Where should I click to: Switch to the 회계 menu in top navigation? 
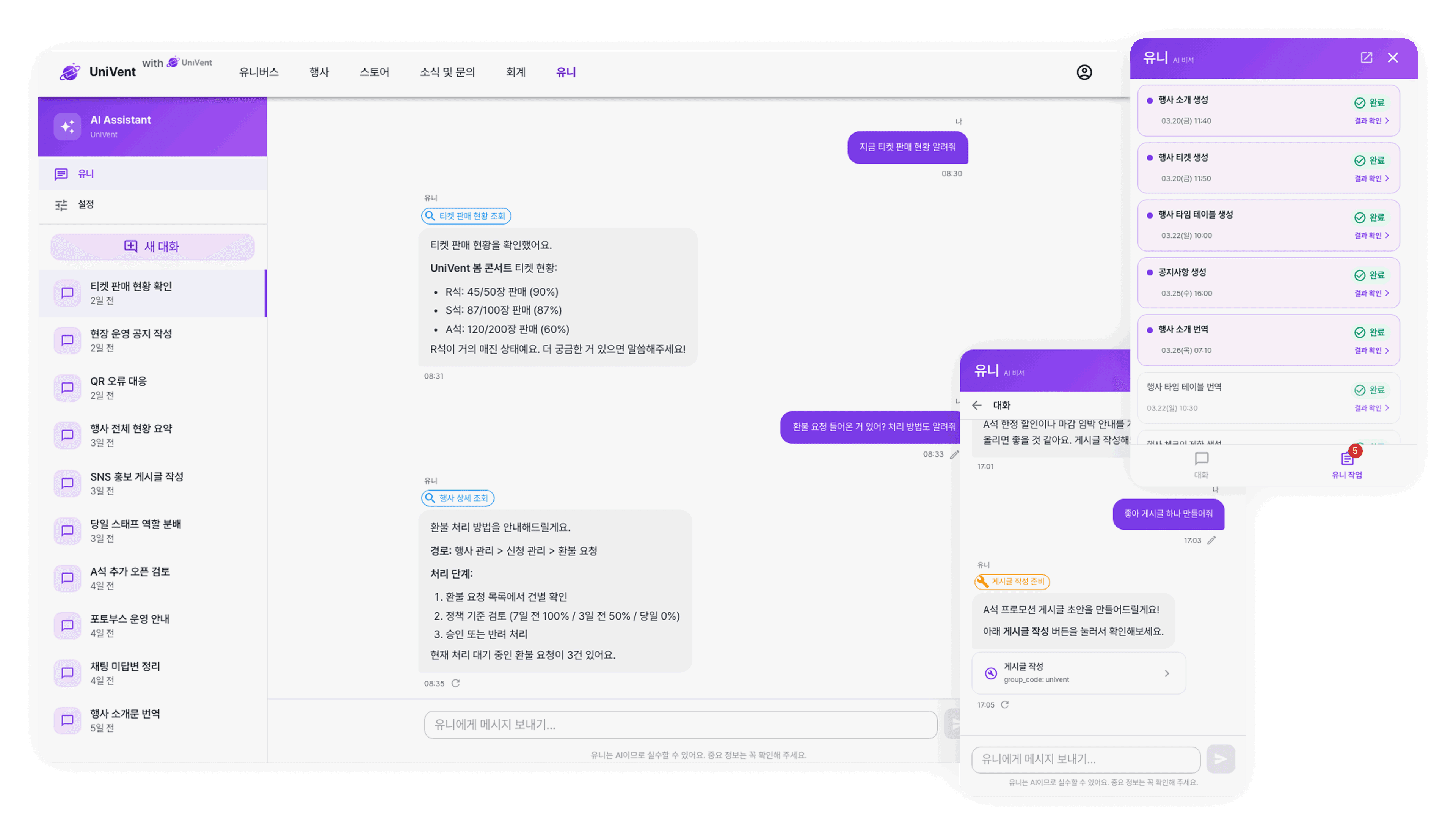[x=516, y=72]
